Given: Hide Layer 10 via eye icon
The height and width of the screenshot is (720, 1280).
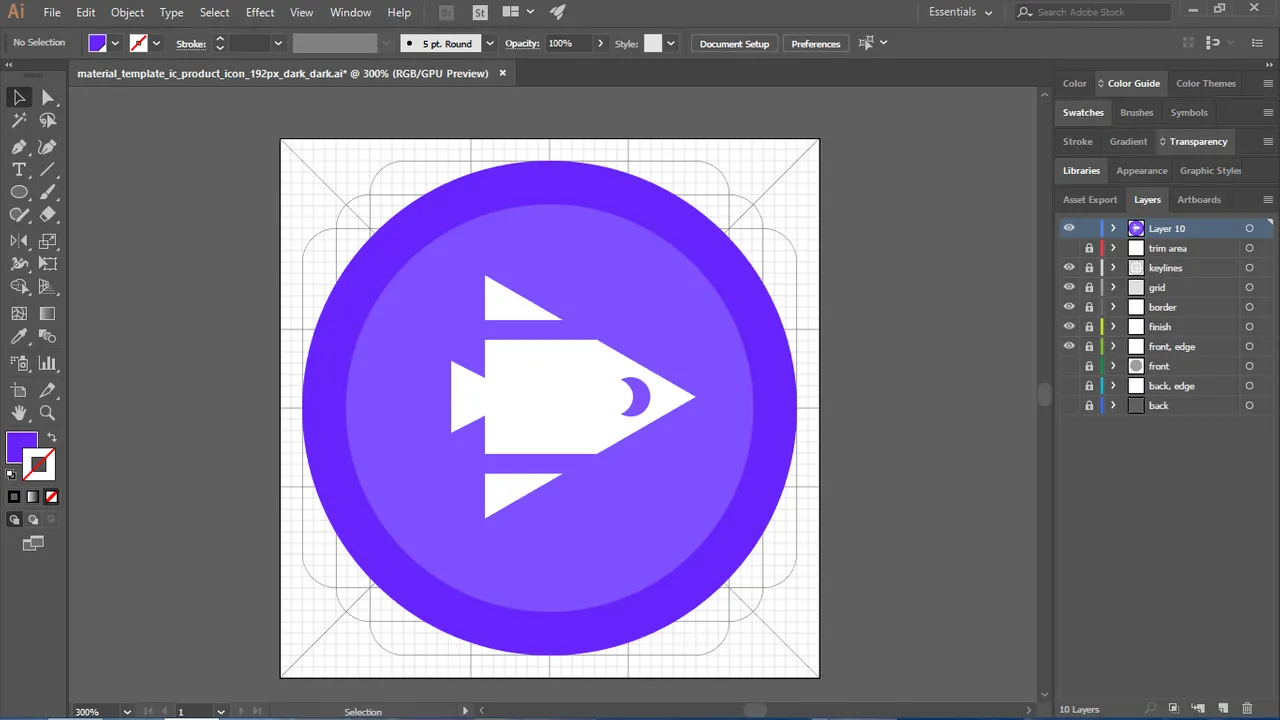Looking at the screenshot, I should (1069, 228).
